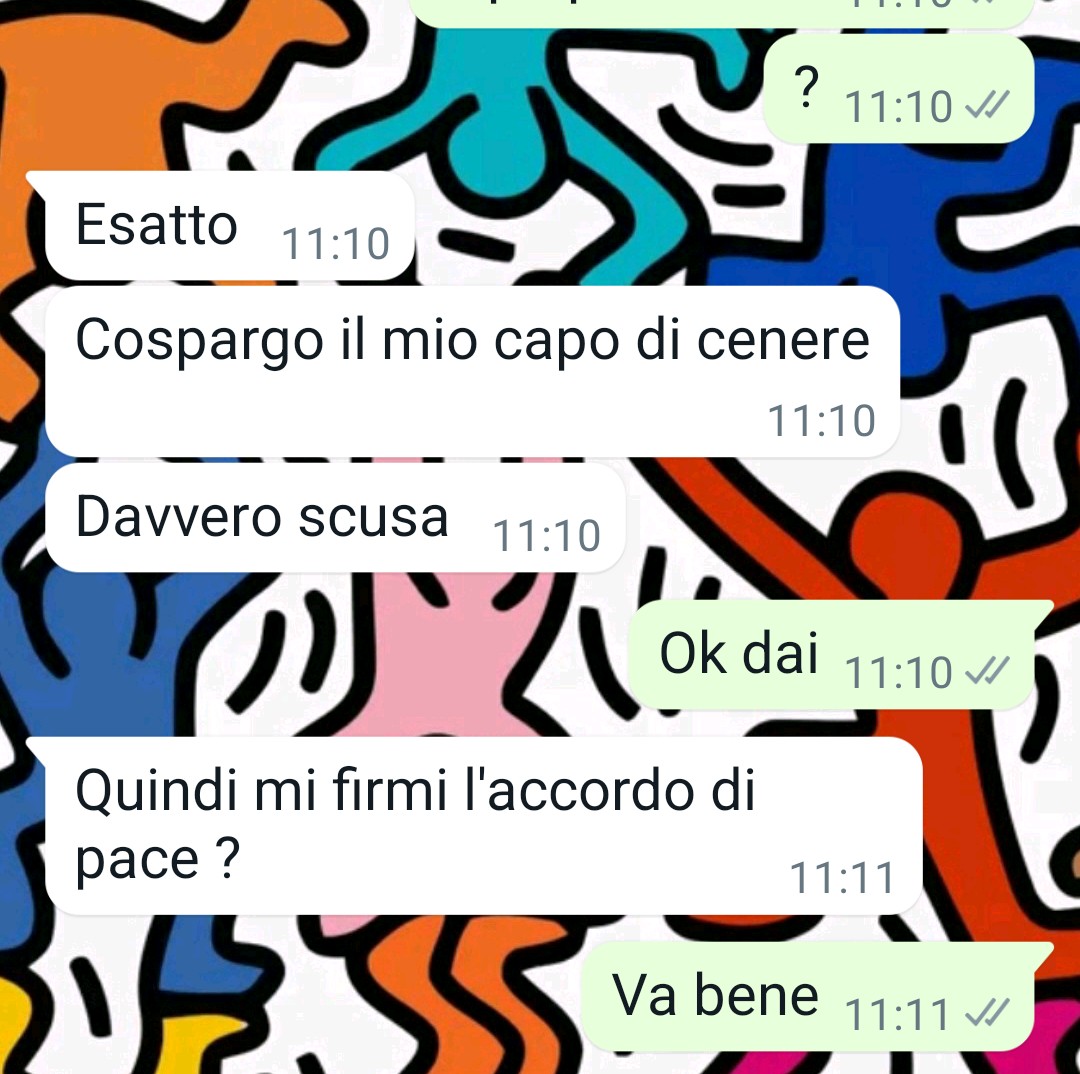The width and height of the screenshot is (1080, 1074).
Task: Tap the 11:11 timestamp on the "accordo di pace" message
Action: [842, 878]
